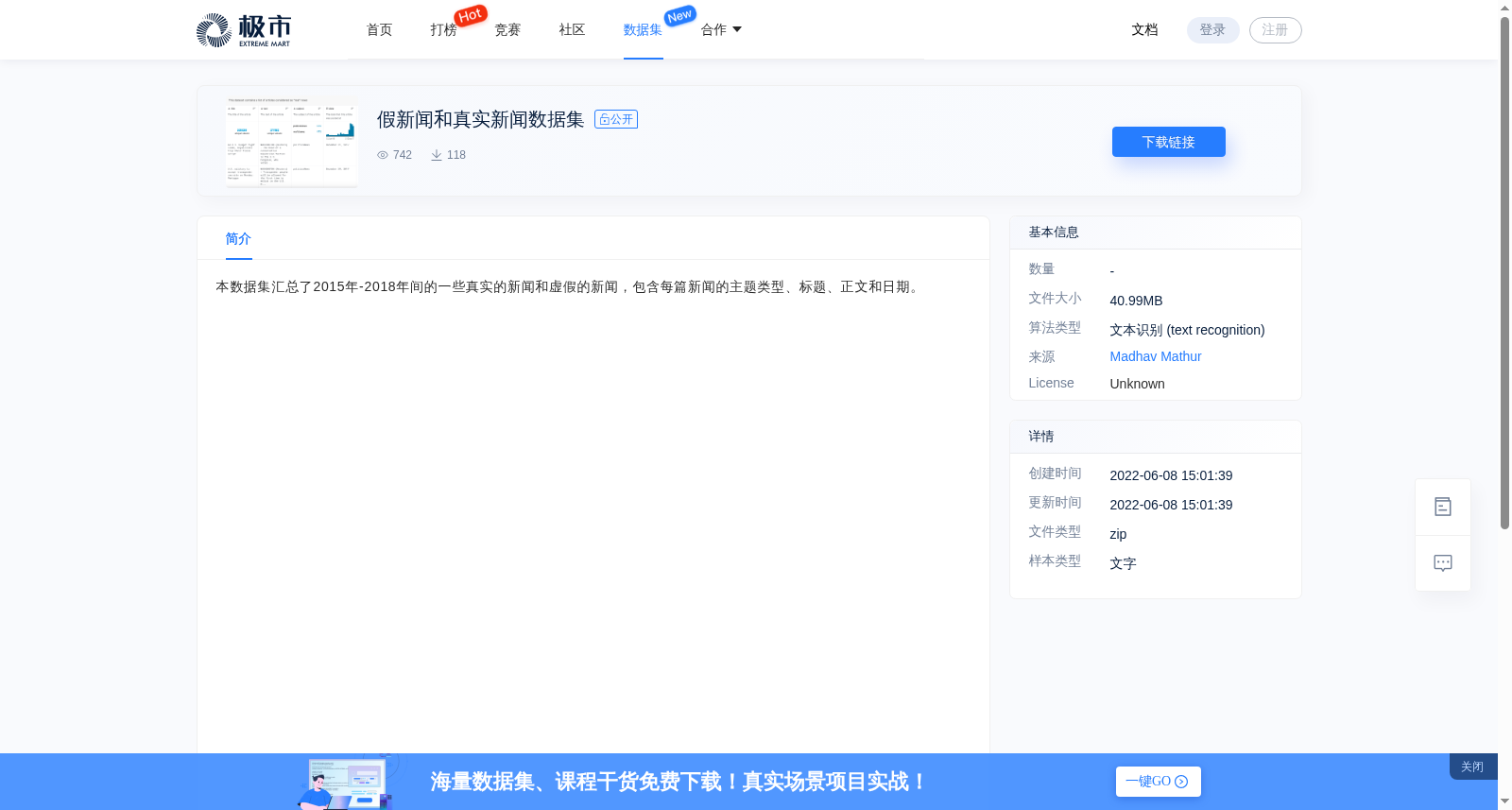The width and height of the screenshot is (1512, 810).
Task: Click the page vertical scrollbar thumb
Action: [1504, 274]
